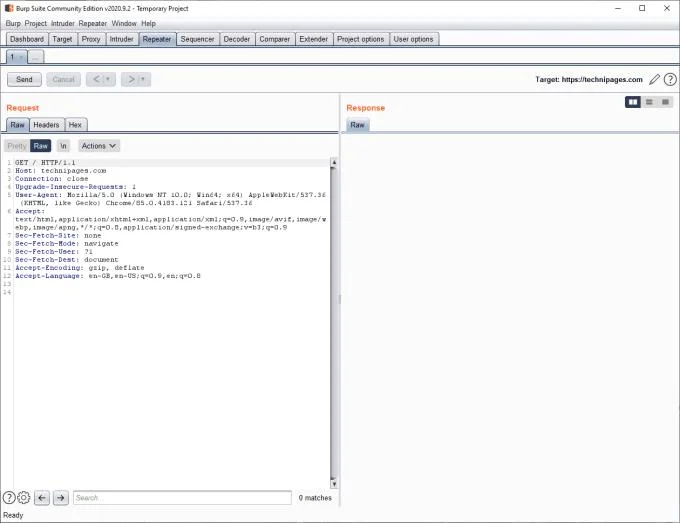The height and width of the screenshot is (523, 680).
Task: Go back in request history
Action: pyautogui.click(x=96, y=79)
